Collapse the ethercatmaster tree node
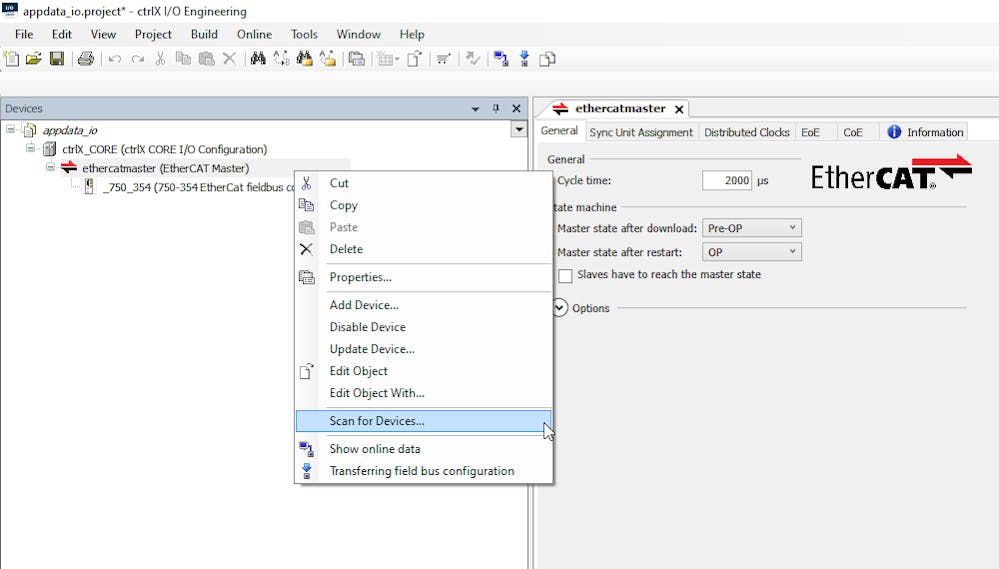999x569 pixels. (50, 168)
